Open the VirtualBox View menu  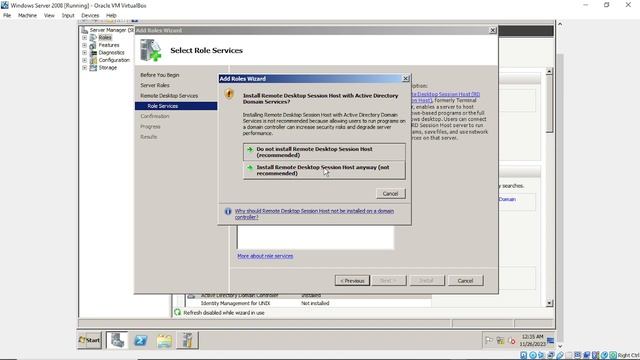(x=49, y=16)
